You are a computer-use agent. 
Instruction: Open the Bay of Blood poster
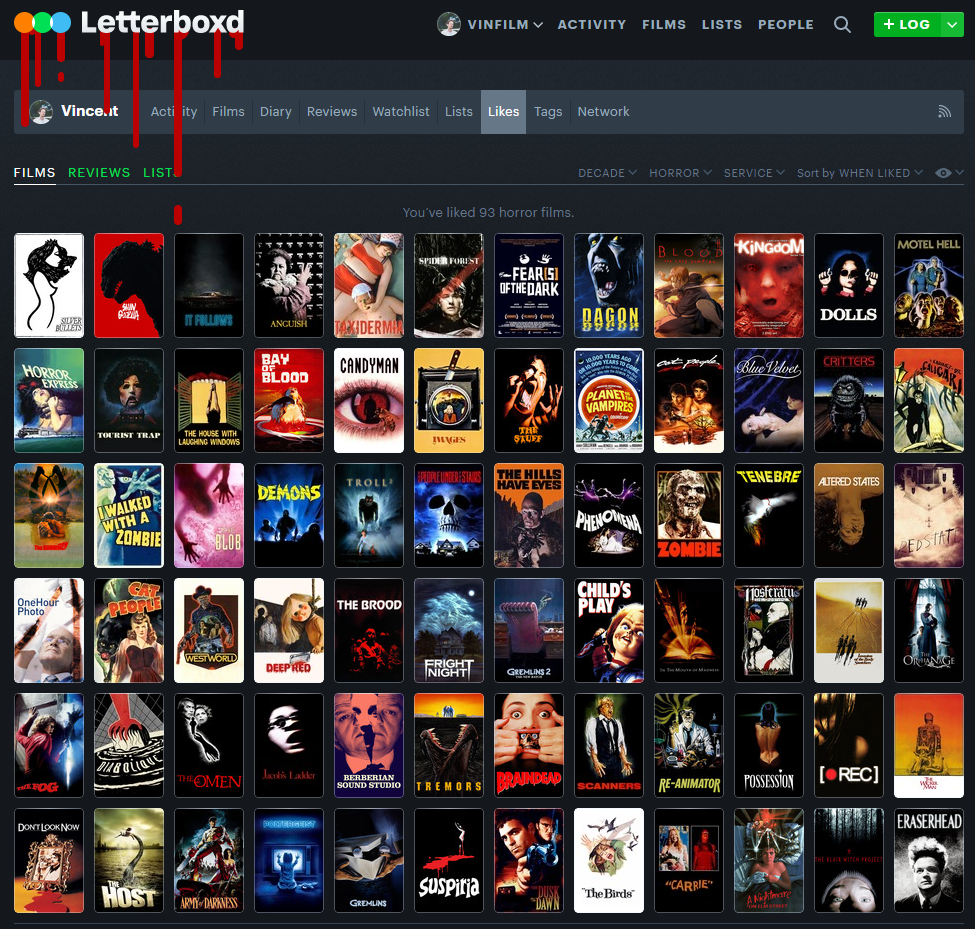click(x=289, y=400)
